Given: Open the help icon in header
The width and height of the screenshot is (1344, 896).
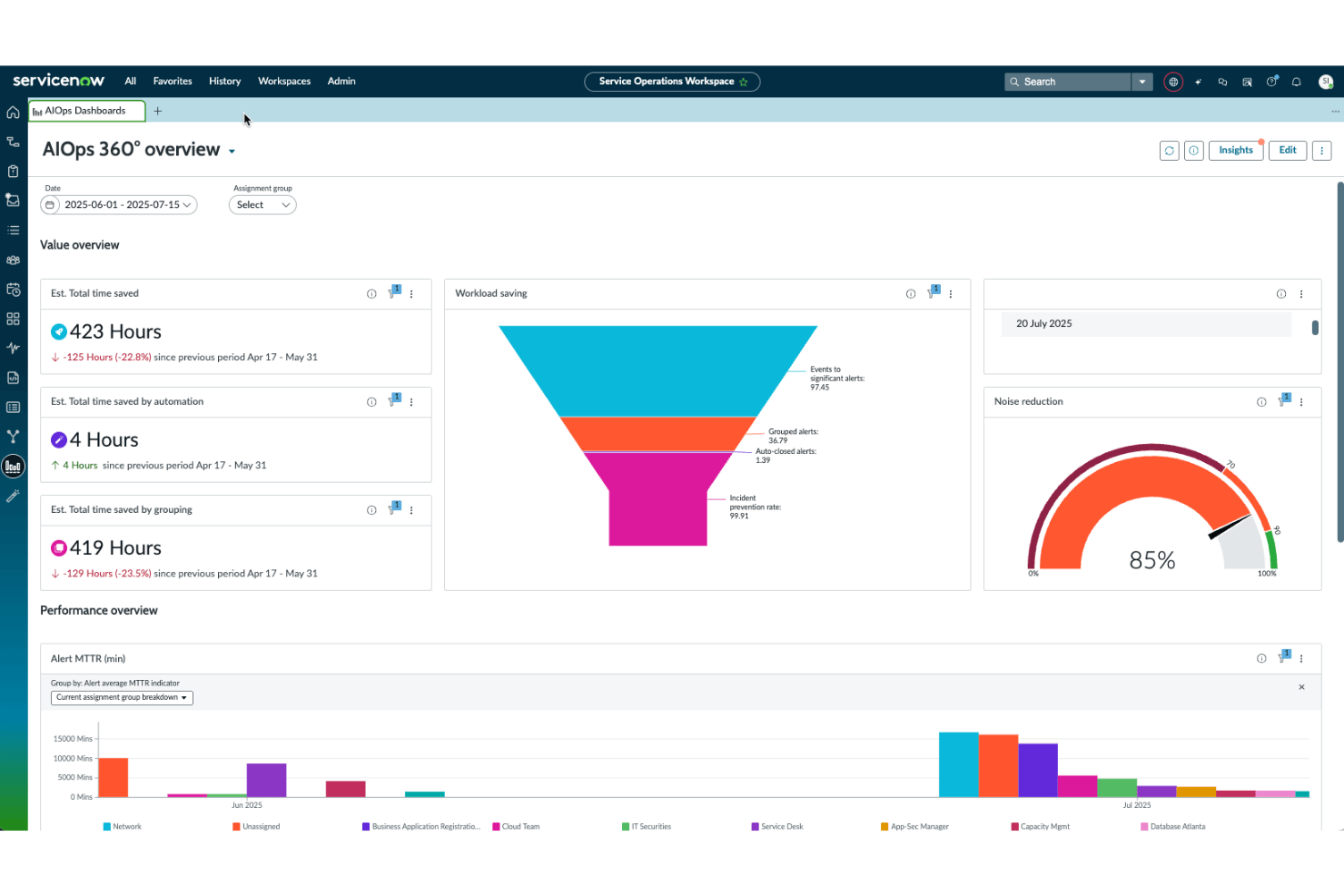Looking at the screenshot, I should 1272,82.
